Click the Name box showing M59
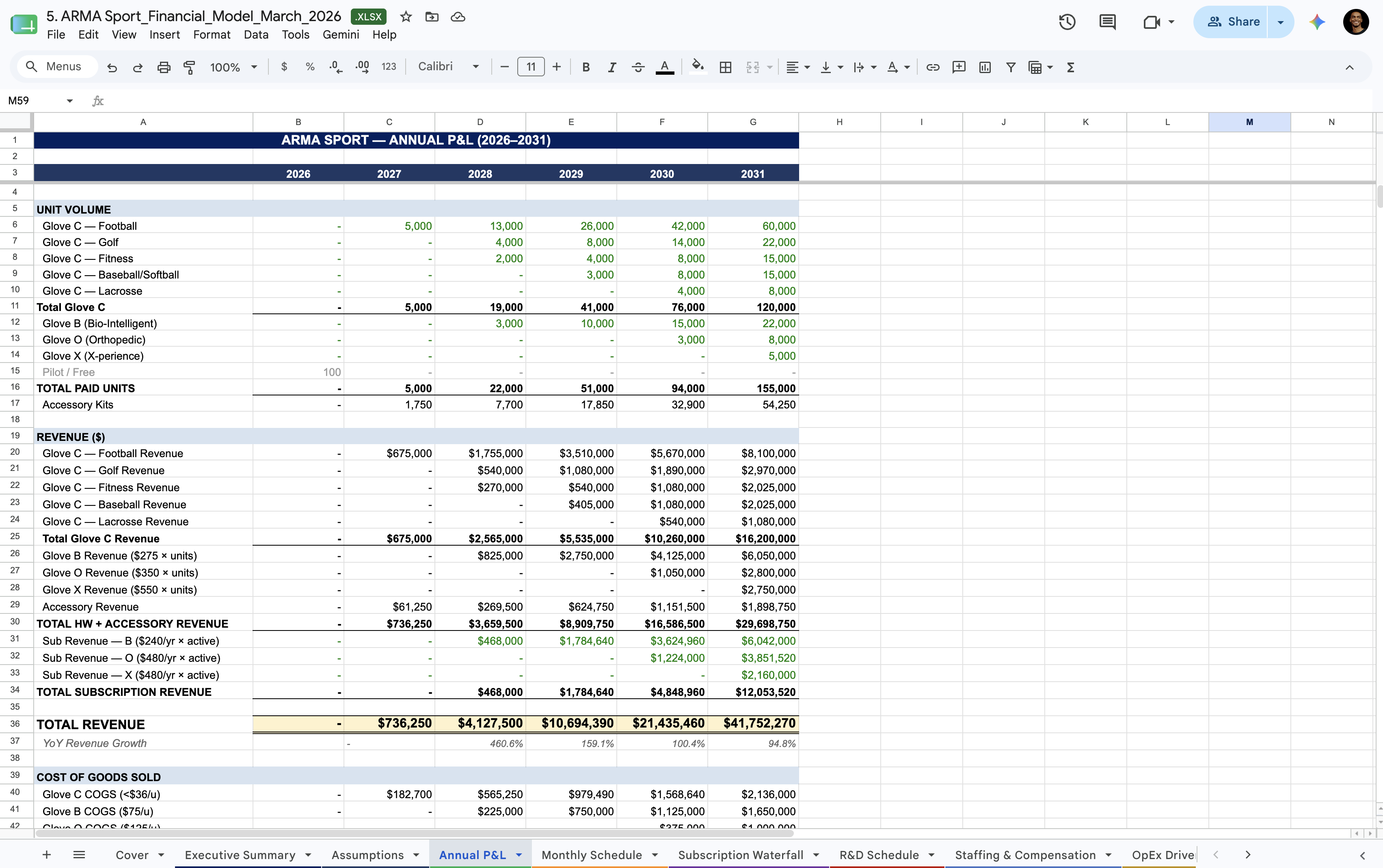This screenshot has width=1383, height=868. 40,100
